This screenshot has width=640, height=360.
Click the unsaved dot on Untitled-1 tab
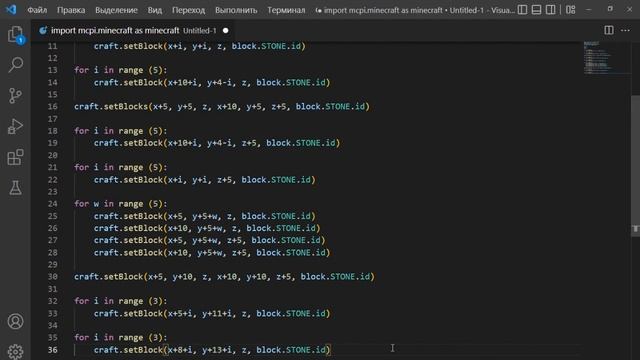[225, 31]
